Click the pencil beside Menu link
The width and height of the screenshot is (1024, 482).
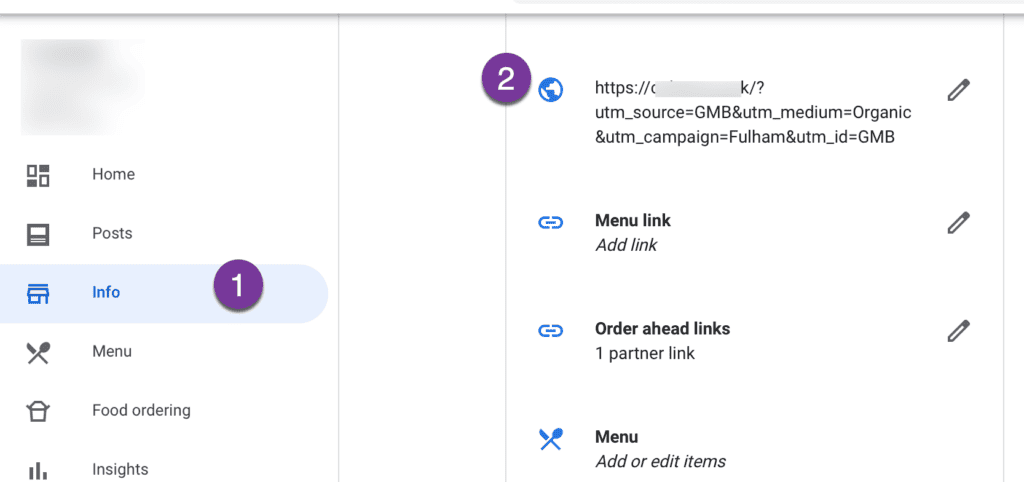pos(958,223)
